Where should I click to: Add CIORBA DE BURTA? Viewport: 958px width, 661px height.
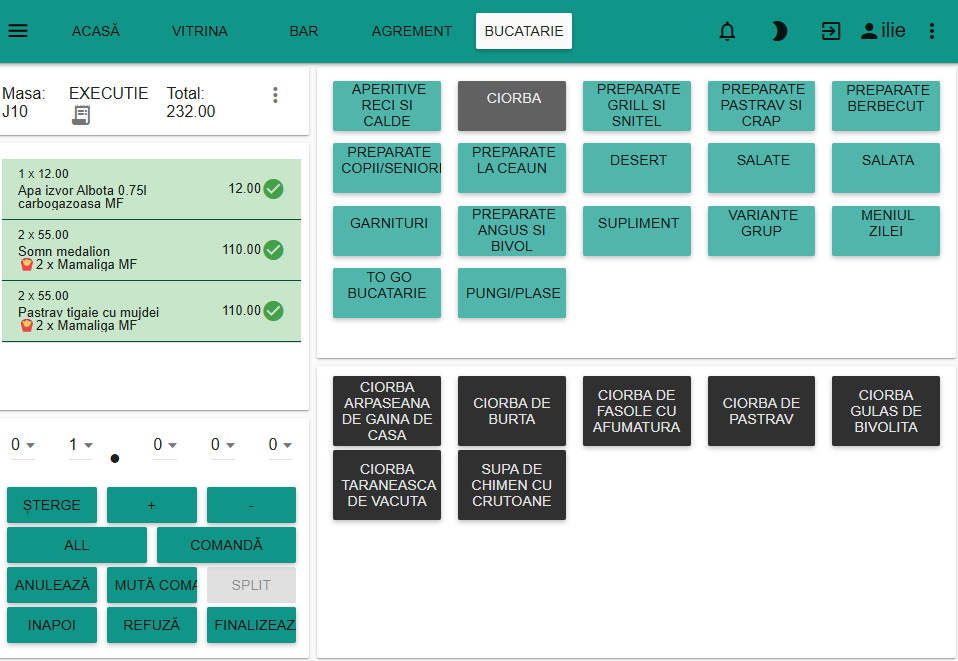(512, 411)
